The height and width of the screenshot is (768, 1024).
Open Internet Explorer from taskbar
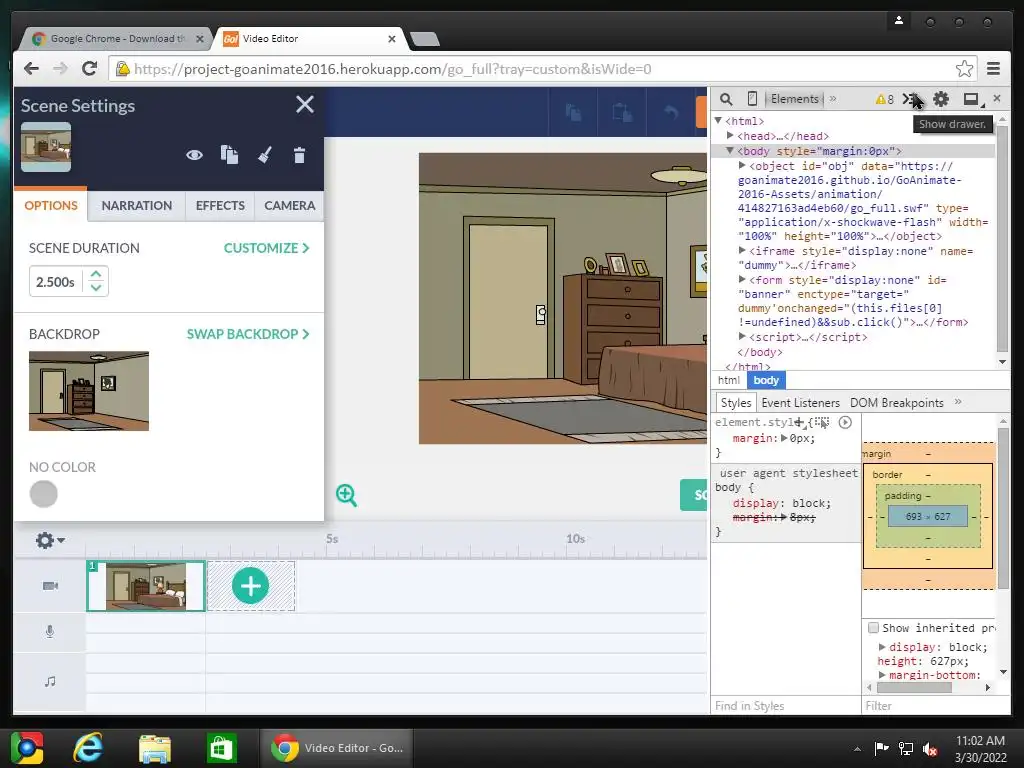[87, 748]
